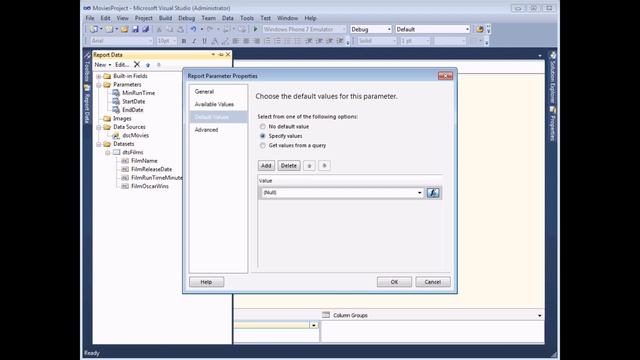The width and height of the screenshot is (640, 360).
Task: Open the Build menu
Action: pos(165,18)
